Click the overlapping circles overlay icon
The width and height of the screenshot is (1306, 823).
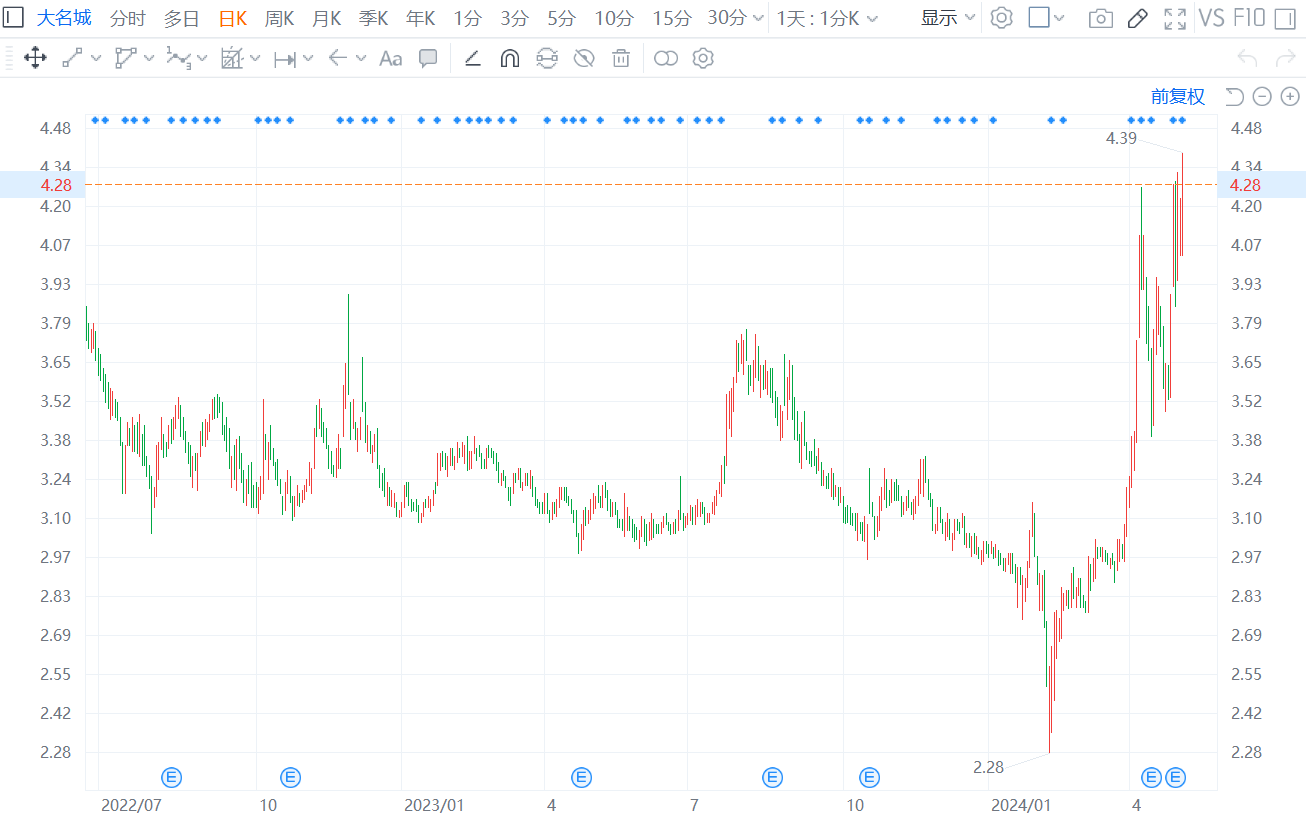click(x=666, y=59)
